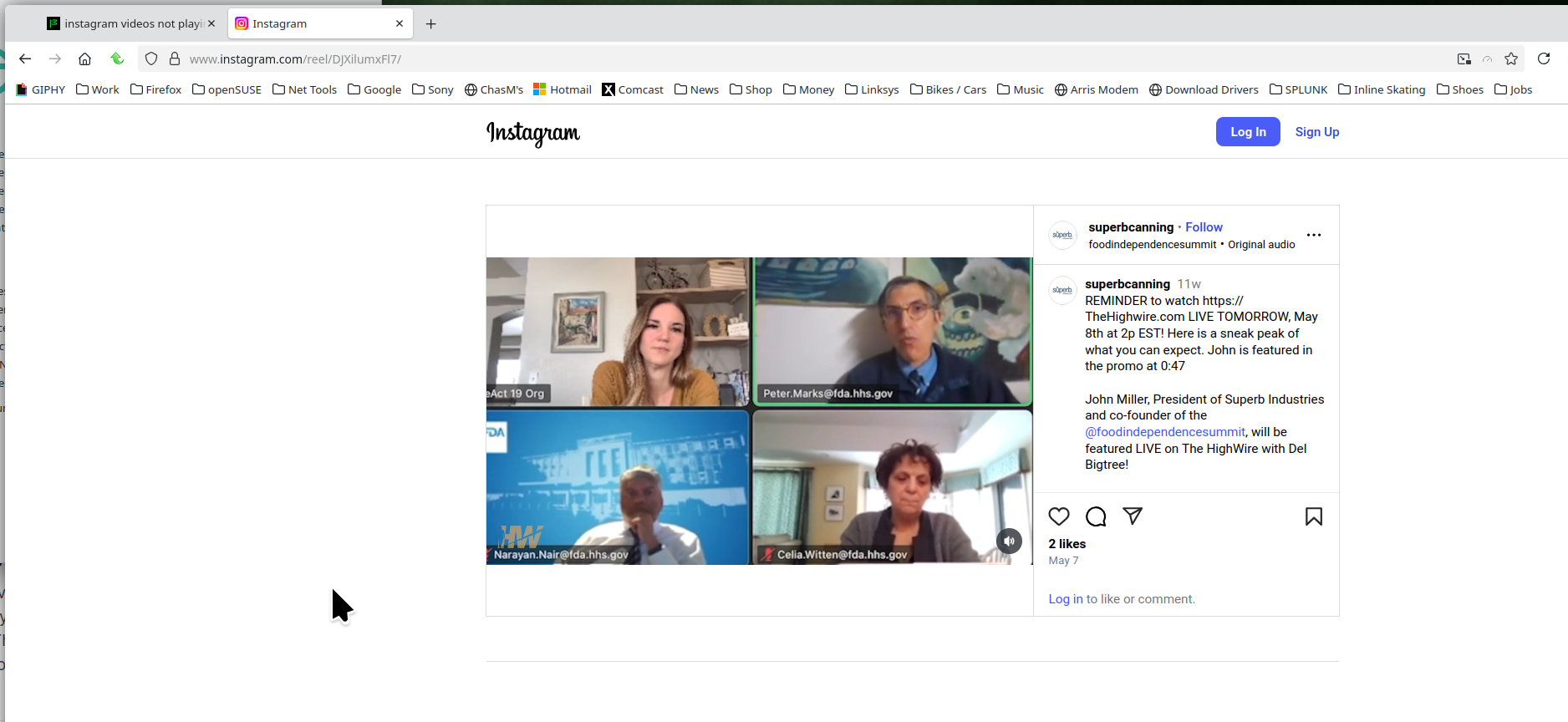
Task: View the '2 likes' count
Action: tap(1067, 544)
